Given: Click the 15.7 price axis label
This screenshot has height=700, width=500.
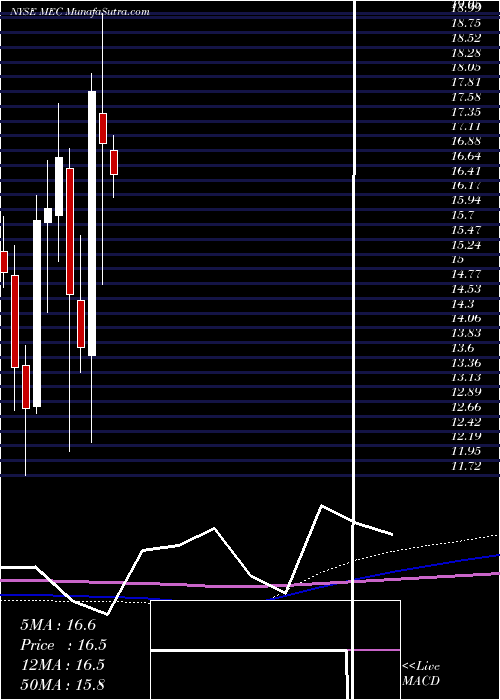Looking at the screenshot, I should 462,215.
